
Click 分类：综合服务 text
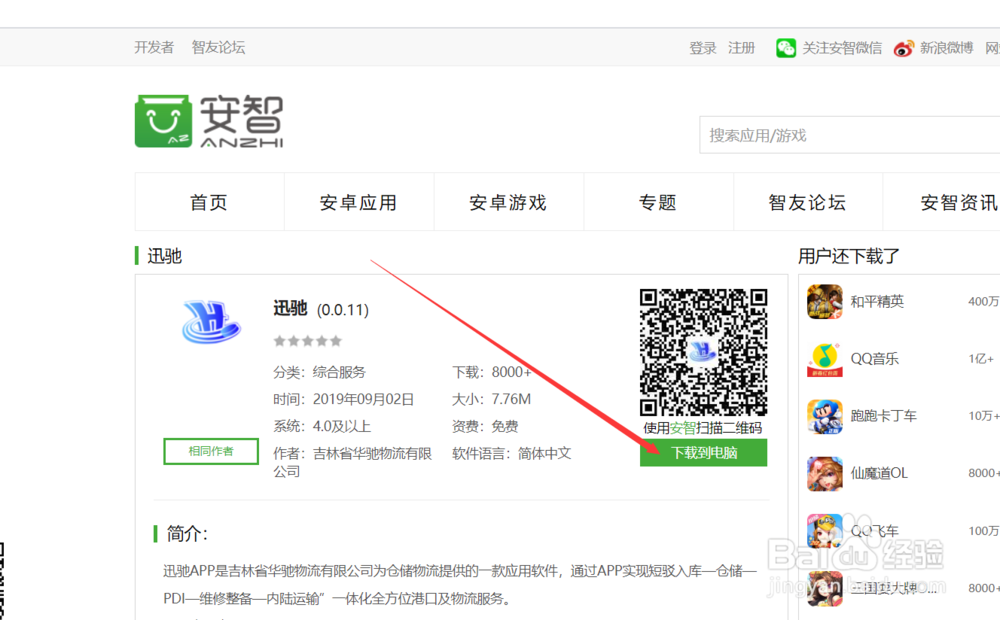pyautogui.click(x=320, y=372)
